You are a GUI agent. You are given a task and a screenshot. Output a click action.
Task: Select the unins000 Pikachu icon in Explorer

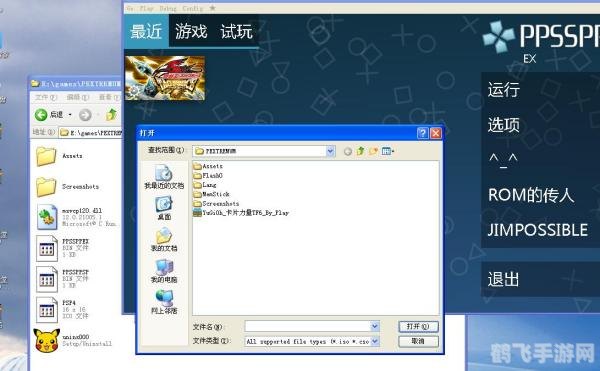[47, 340]
